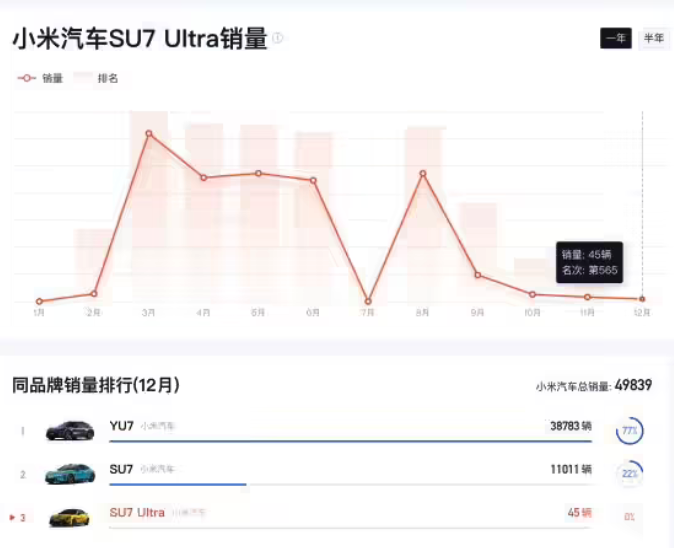Click rank number 1 in the list
This screenshot has width=674, height=548.
23,431
